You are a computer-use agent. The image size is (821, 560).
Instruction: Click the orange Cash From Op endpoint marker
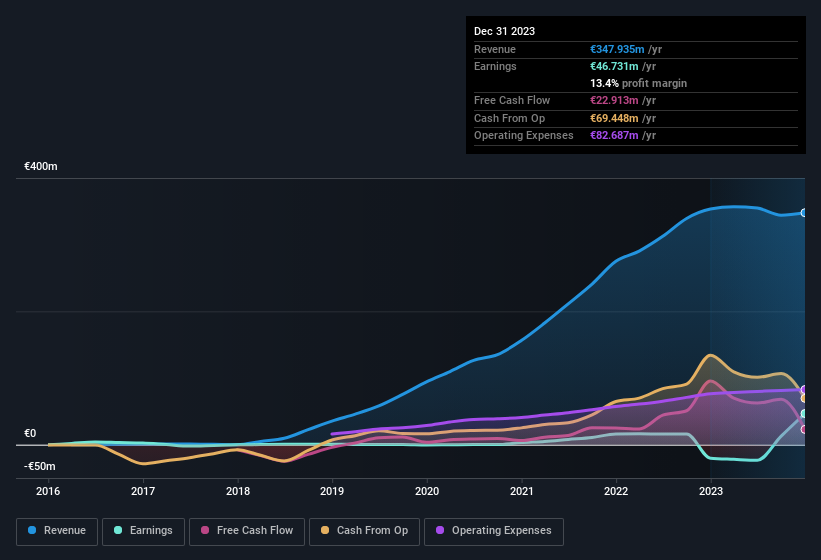804,398
